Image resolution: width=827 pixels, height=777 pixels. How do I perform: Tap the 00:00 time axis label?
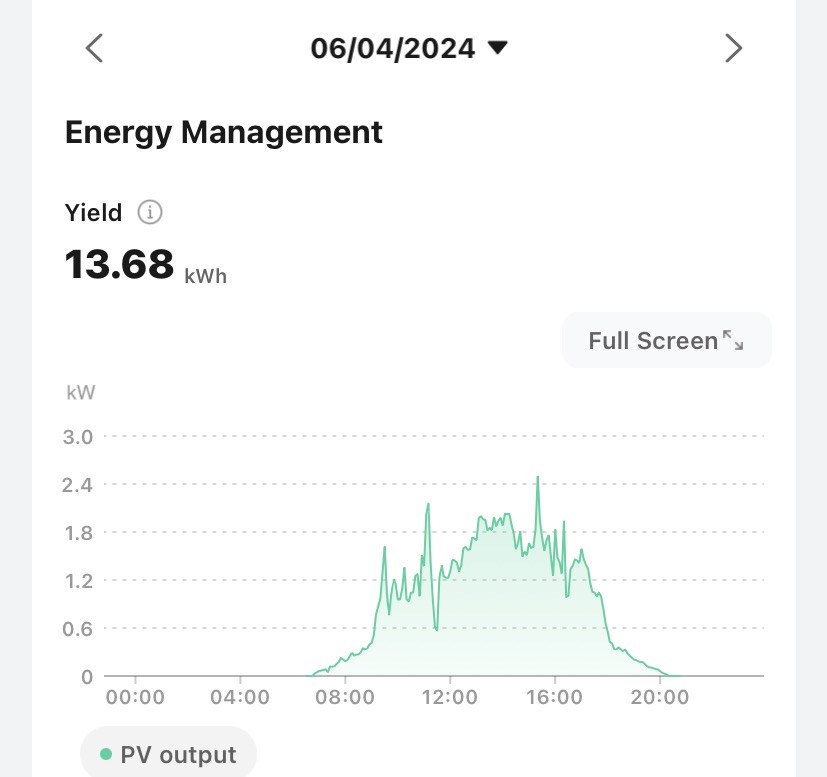tap(135, 697)
